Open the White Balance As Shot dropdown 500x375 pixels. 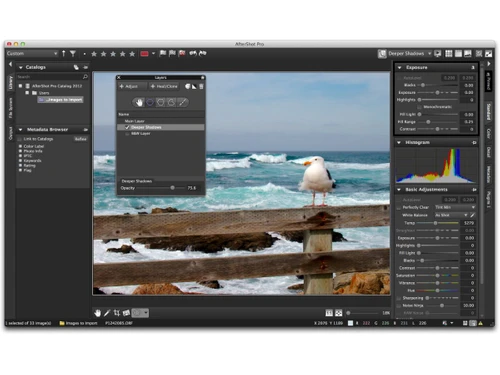coord(451,215)
